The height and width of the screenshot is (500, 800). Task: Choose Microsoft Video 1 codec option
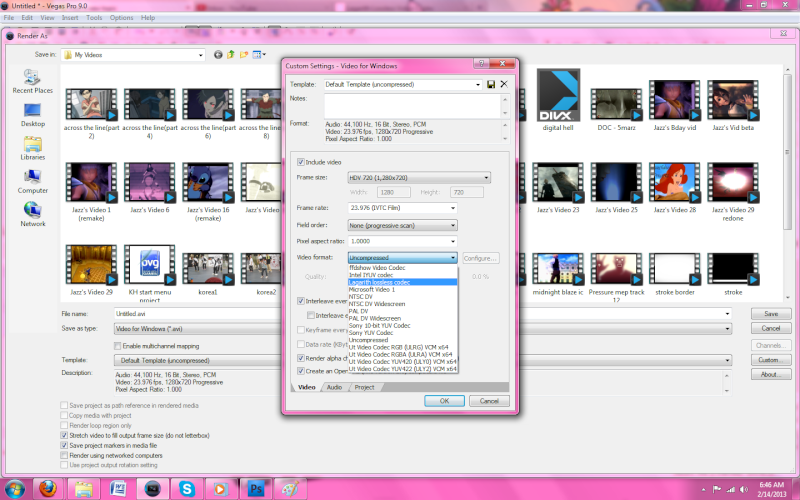pos(403,289)
